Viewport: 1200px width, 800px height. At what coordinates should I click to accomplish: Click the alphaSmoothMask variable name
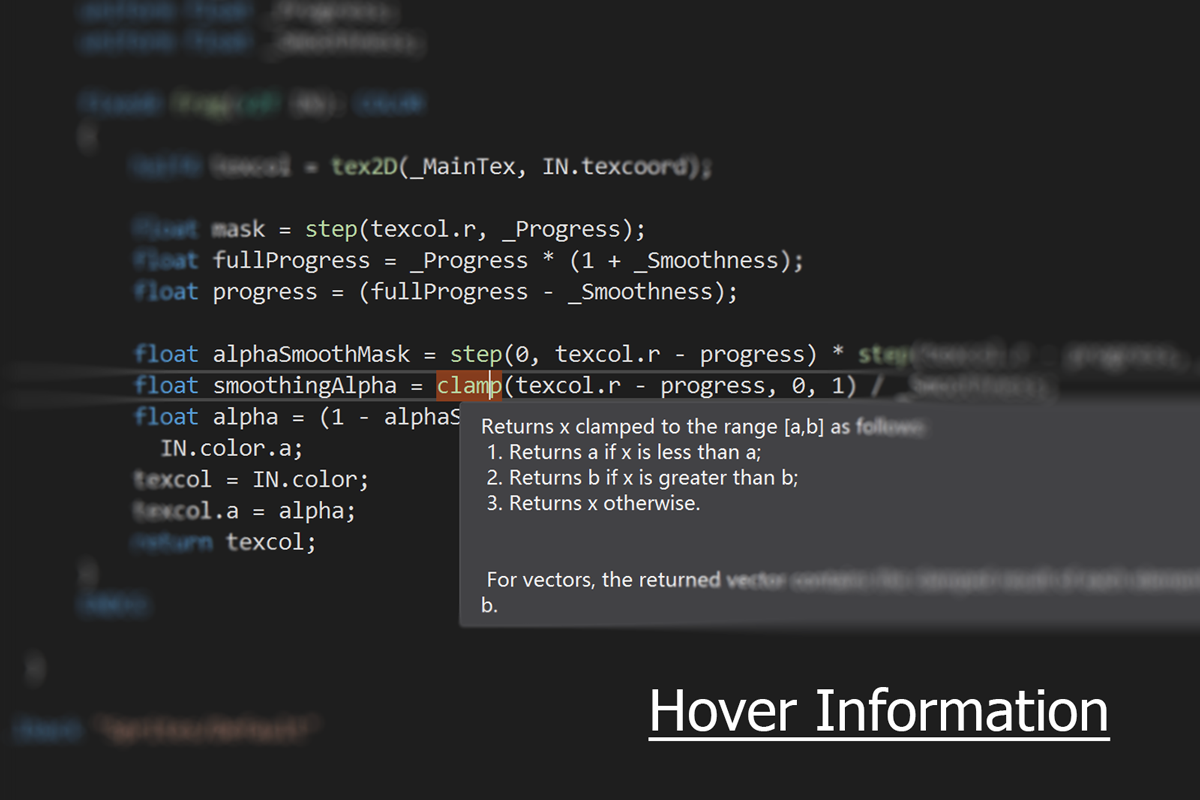[x=311, y=354]
